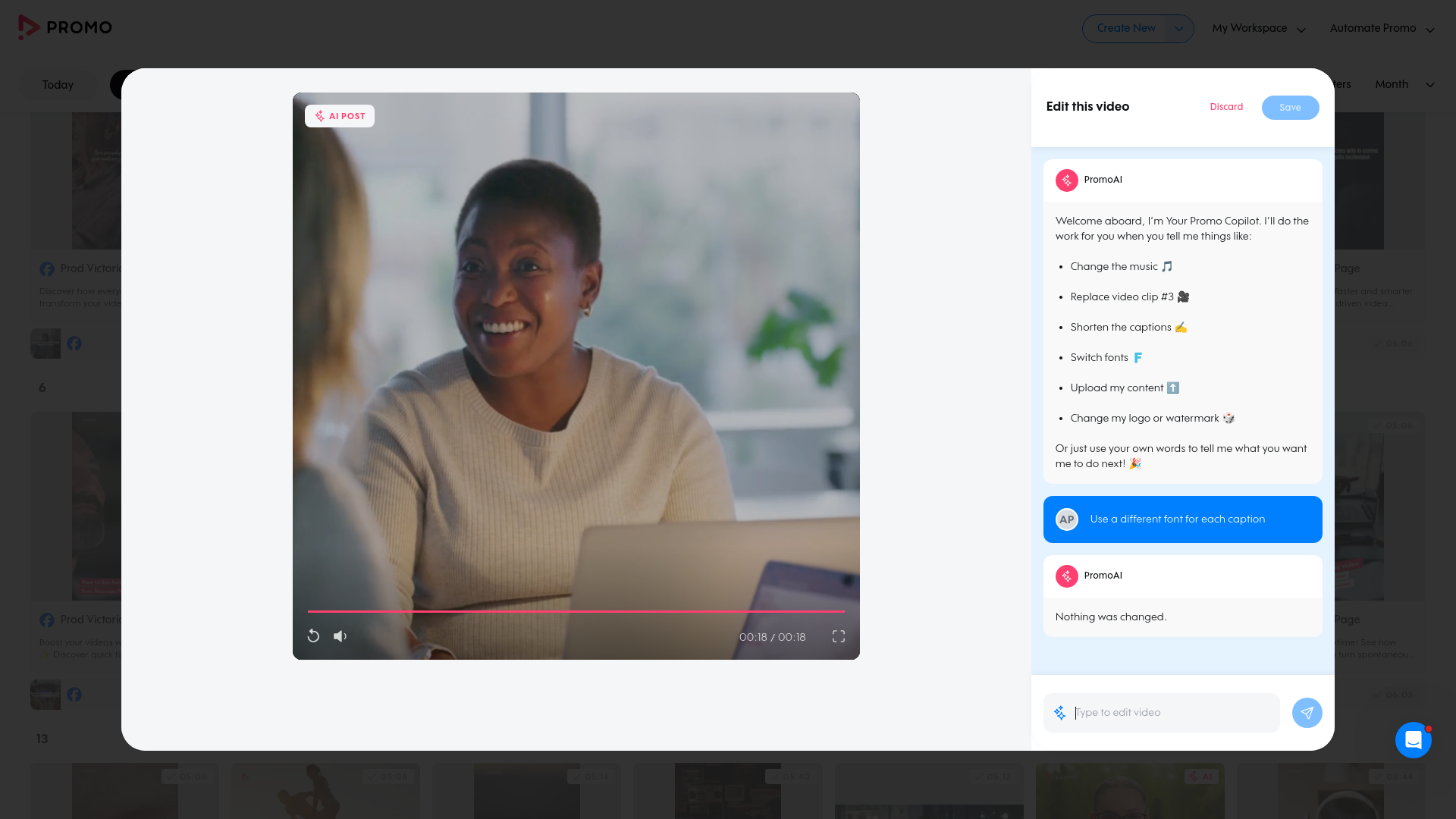Expand the Automate Promo menu

pos(1382,29)
